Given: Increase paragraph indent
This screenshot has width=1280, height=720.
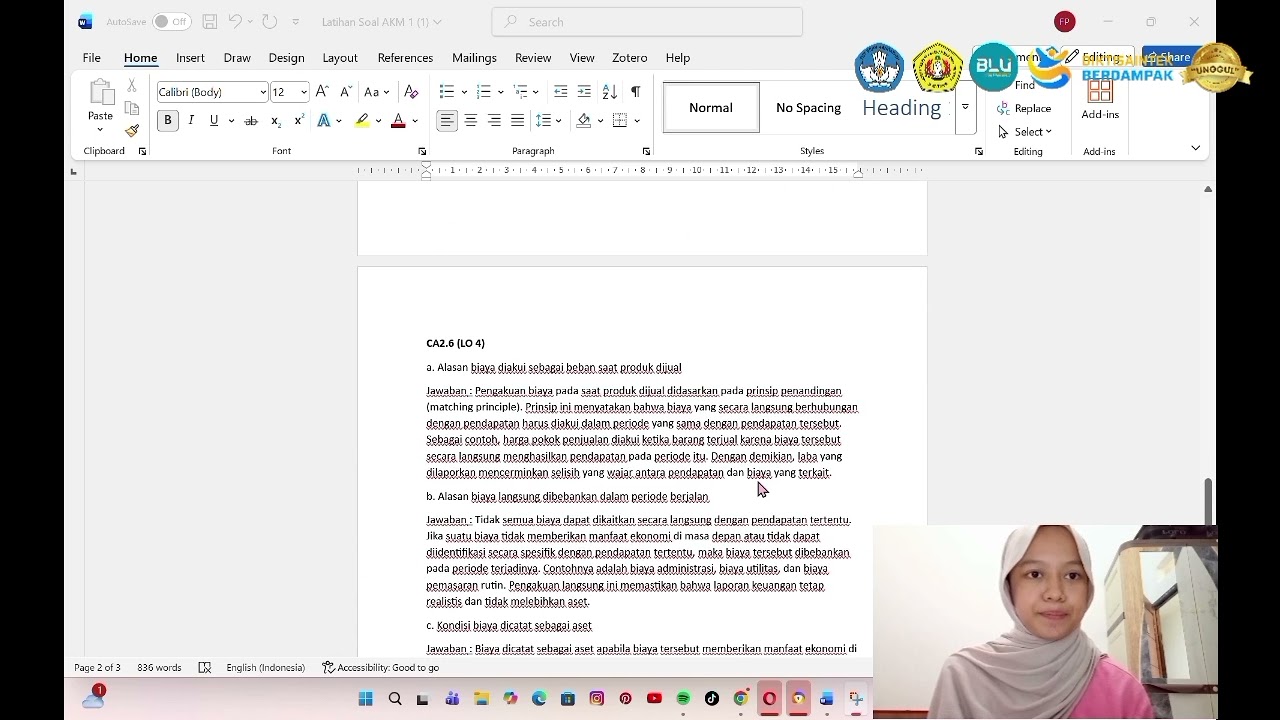Looking at the screenshot, I should tap(584, 92).
